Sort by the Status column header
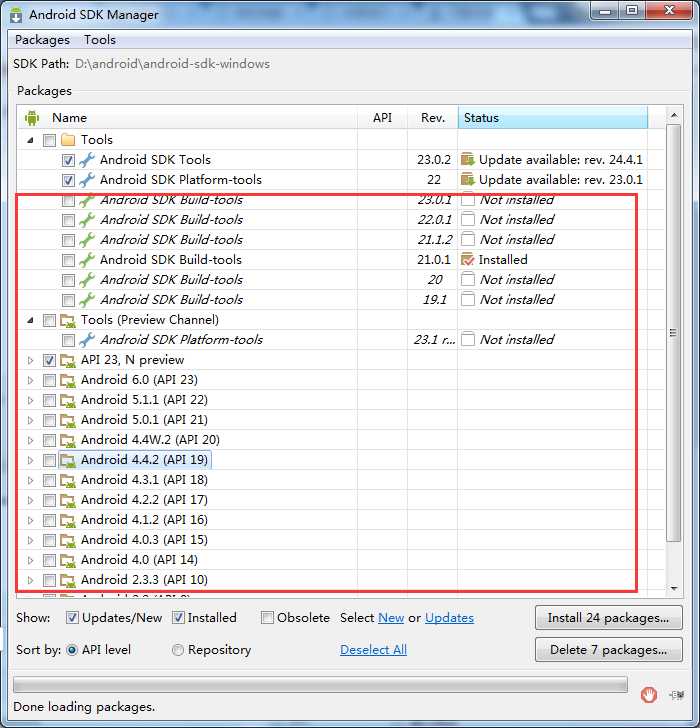Screen dimensions: 700x728 click(553, 117)
